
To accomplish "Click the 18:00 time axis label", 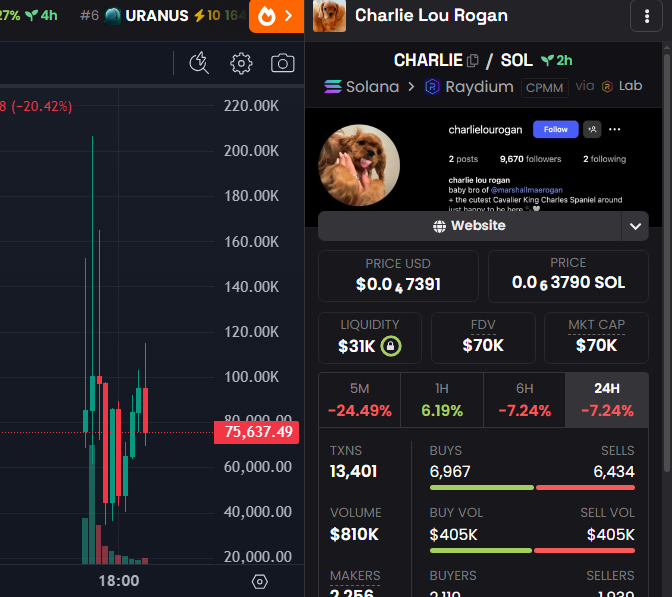I will [119, 581].
